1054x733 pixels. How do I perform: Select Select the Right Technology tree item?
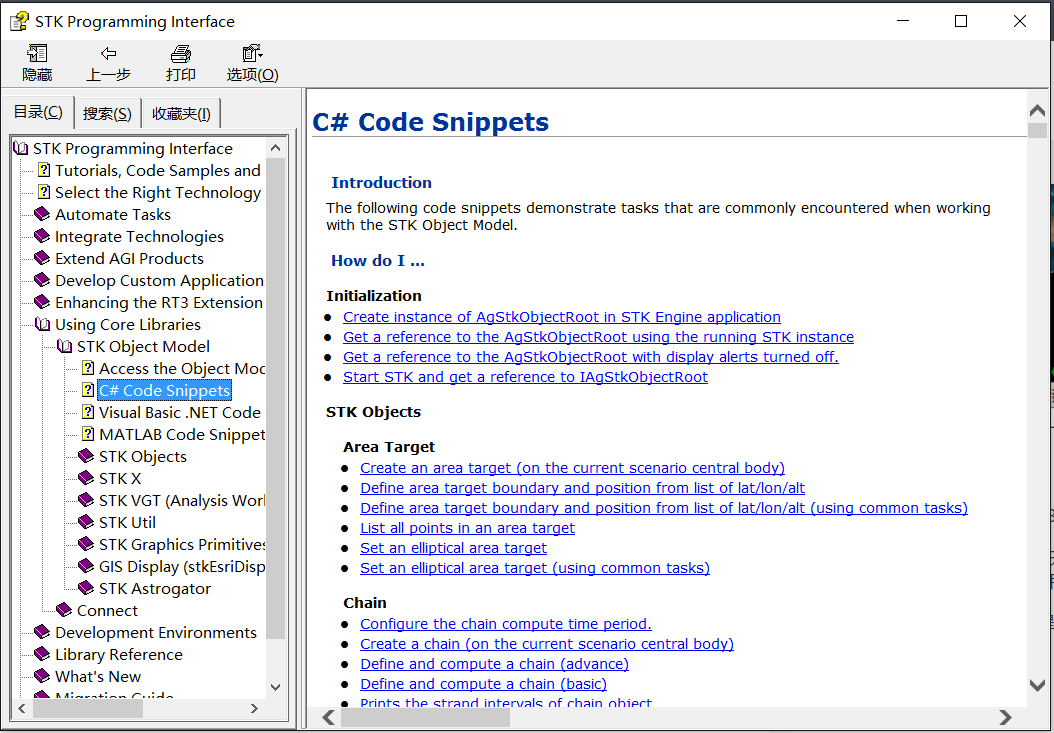click(x=157, y=193)
